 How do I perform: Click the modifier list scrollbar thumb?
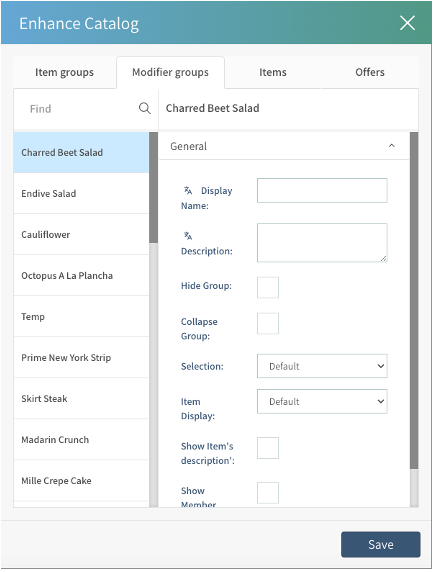(153, 188)
